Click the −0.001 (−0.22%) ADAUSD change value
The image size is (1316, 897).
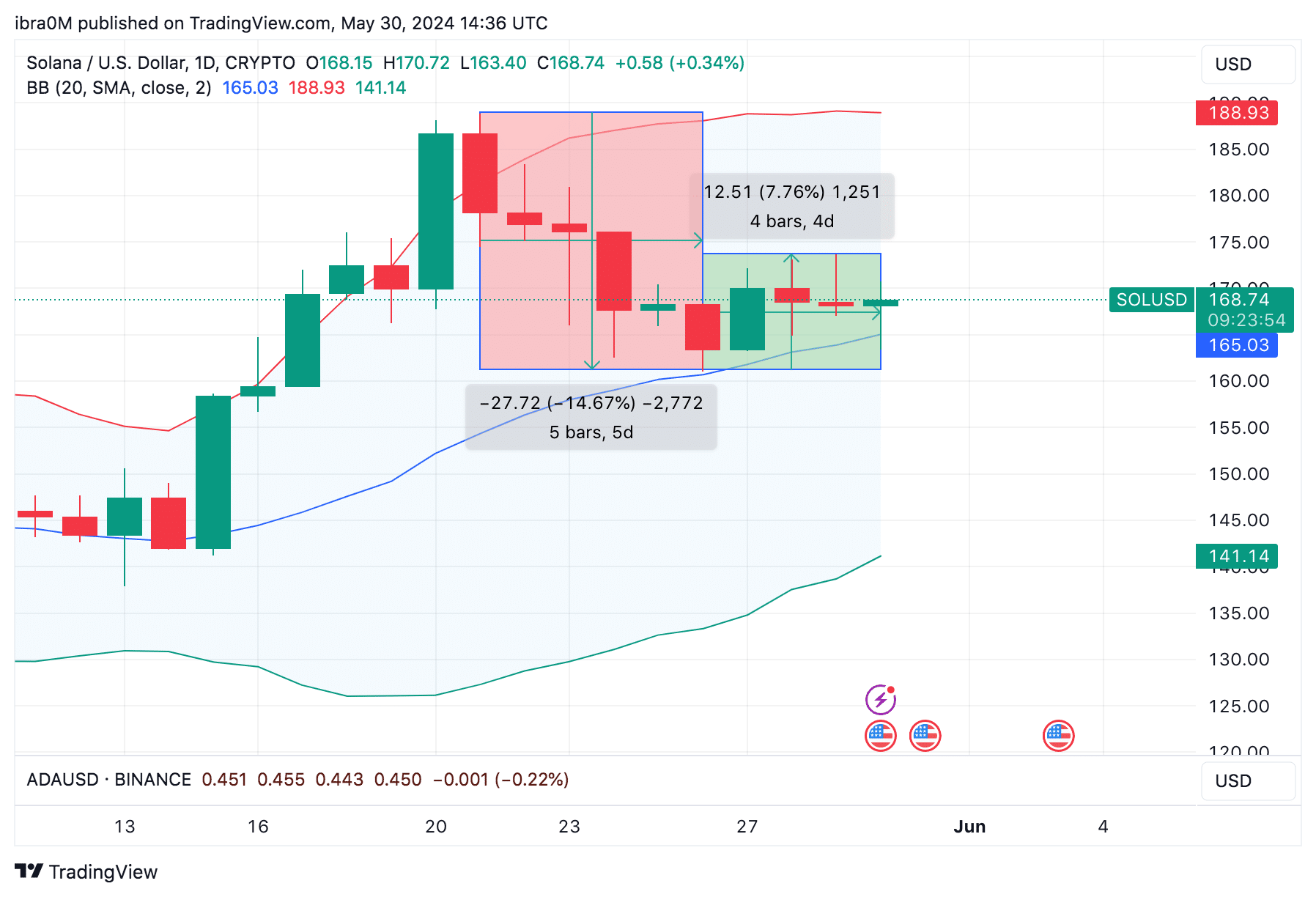click(x=501, y=779)
